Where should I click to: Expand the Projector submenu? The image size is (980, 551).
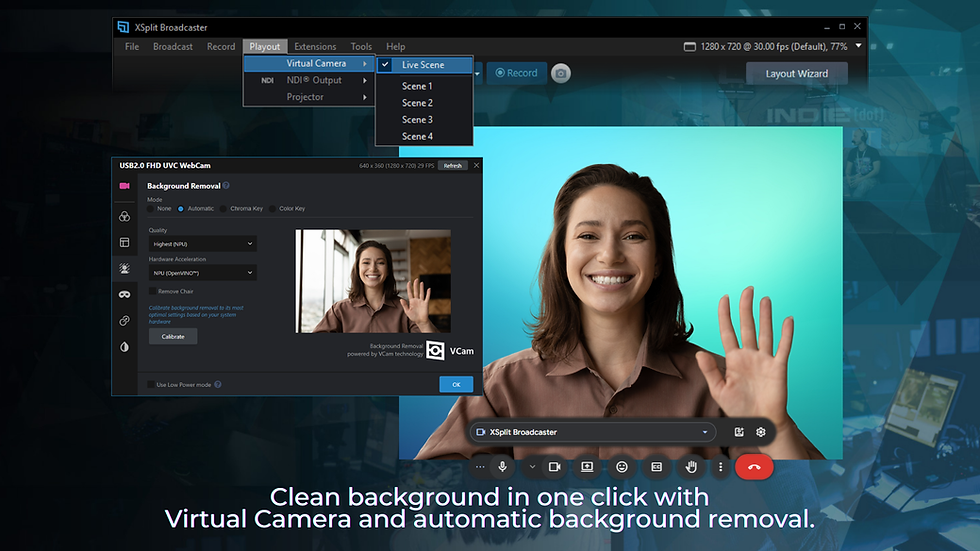(309, 97)
